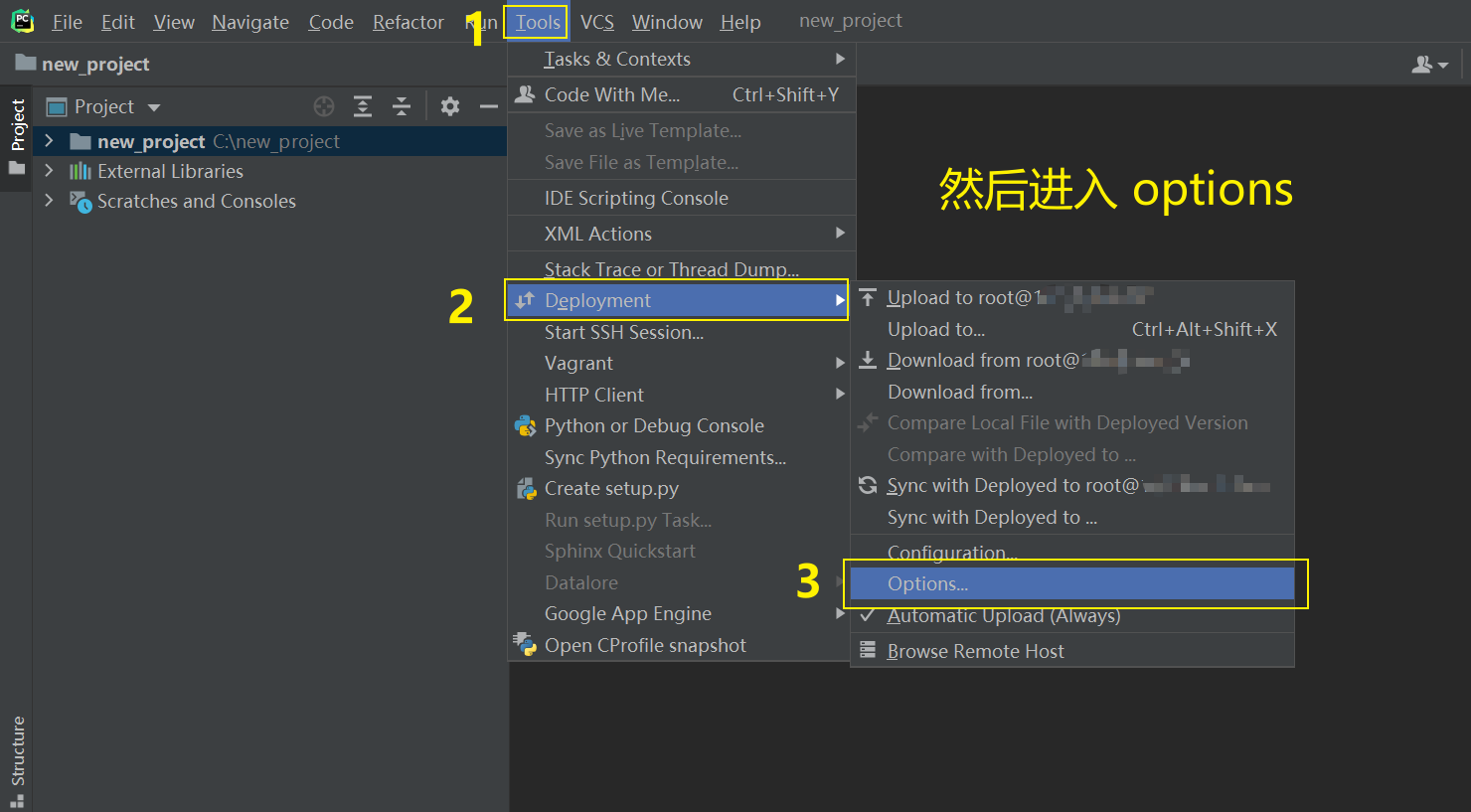Click the Python or Debug Console icon
This screenshot has width=1471, height=812.
pyautogui.click(x=525, y=425)
